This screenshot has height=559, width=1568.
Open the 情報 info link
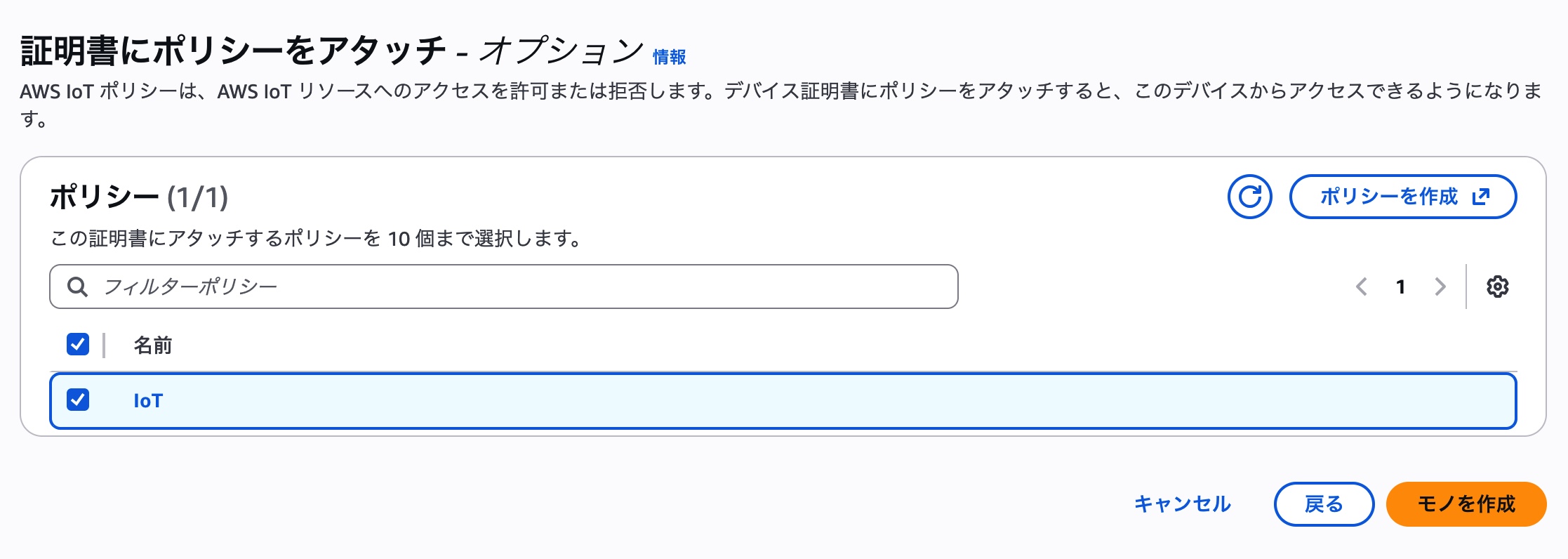pos(669,57)
